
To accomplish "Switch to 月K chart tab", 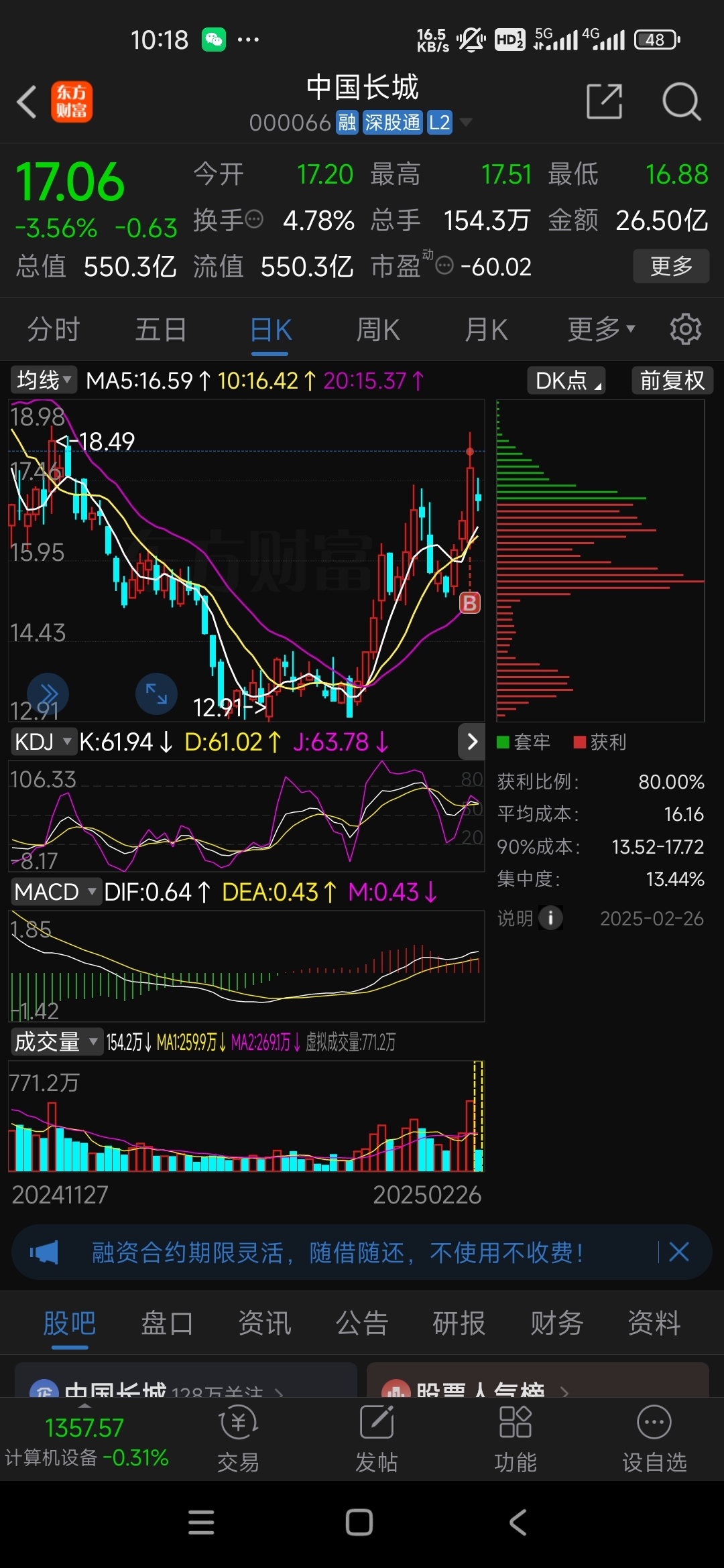I will (486, 329).
